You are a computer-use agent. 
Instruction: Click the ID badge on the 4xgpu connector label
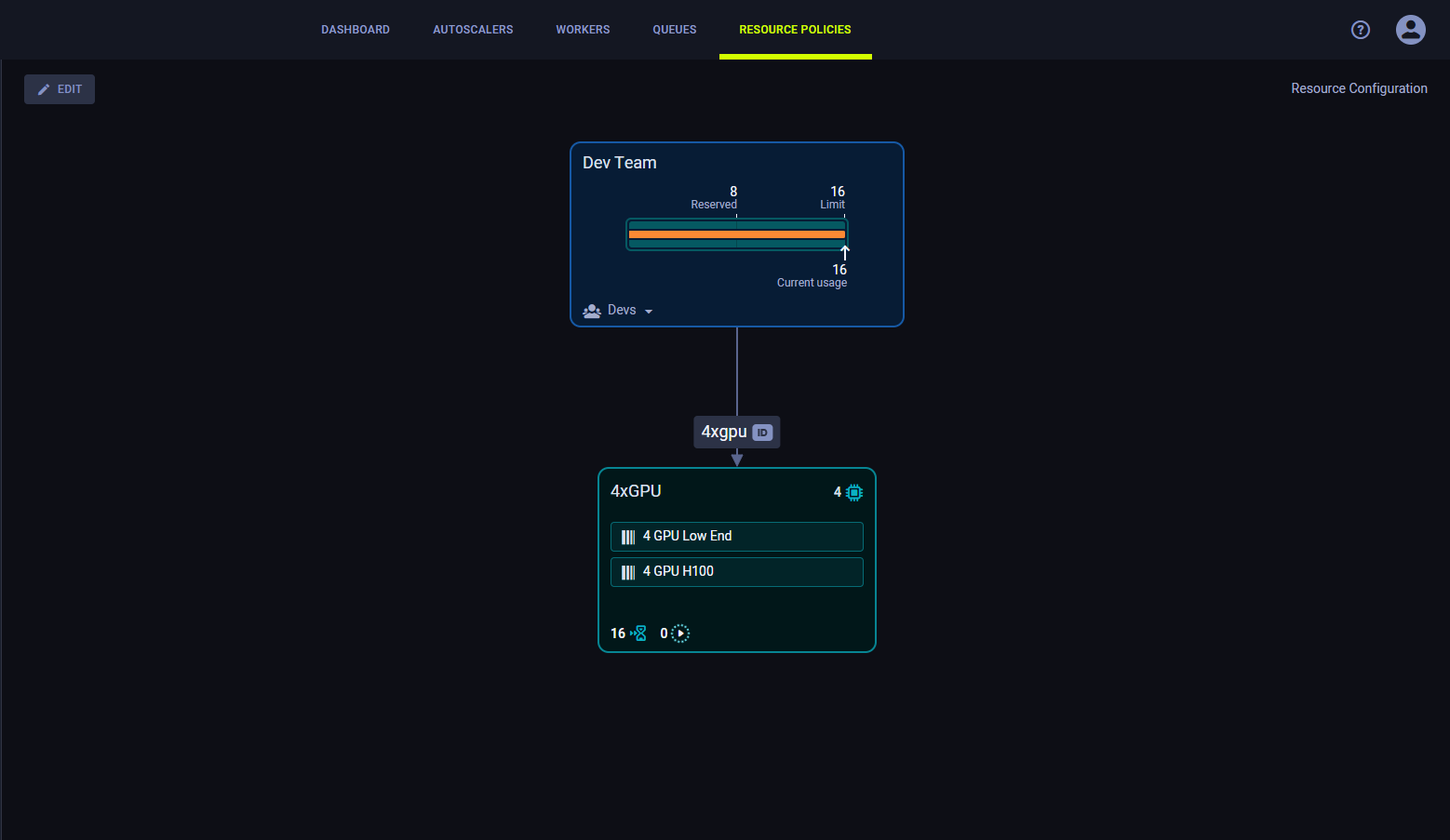[762, 432]
